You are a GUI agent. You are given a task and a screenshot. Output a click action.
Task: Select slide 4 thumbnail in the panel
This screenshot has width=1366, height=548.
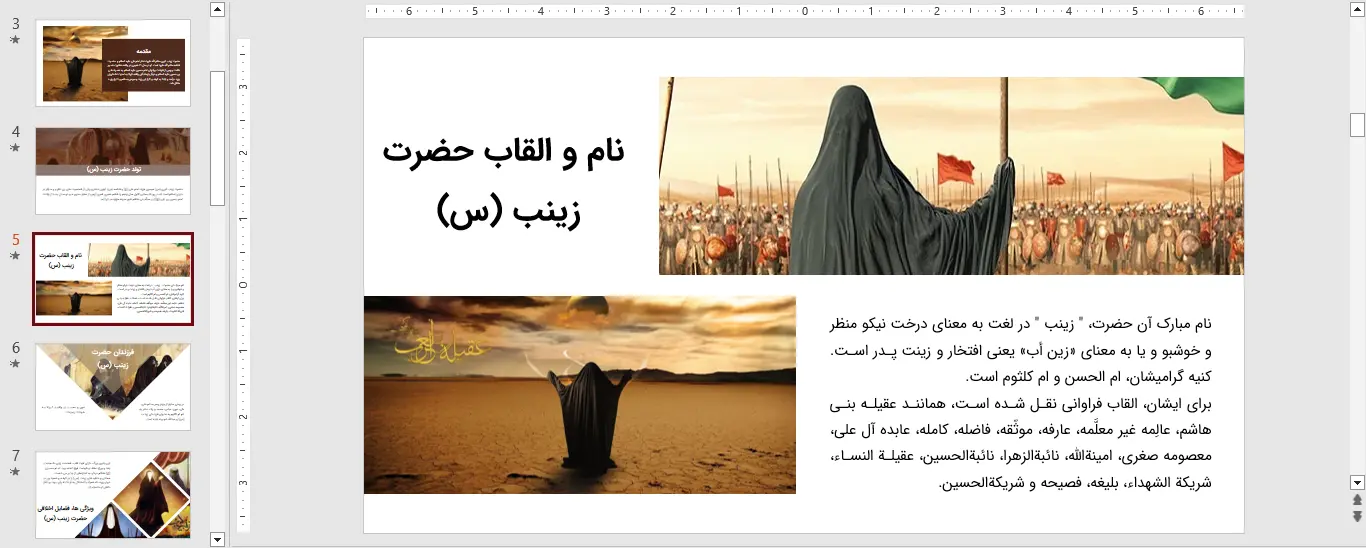point(113,171)
